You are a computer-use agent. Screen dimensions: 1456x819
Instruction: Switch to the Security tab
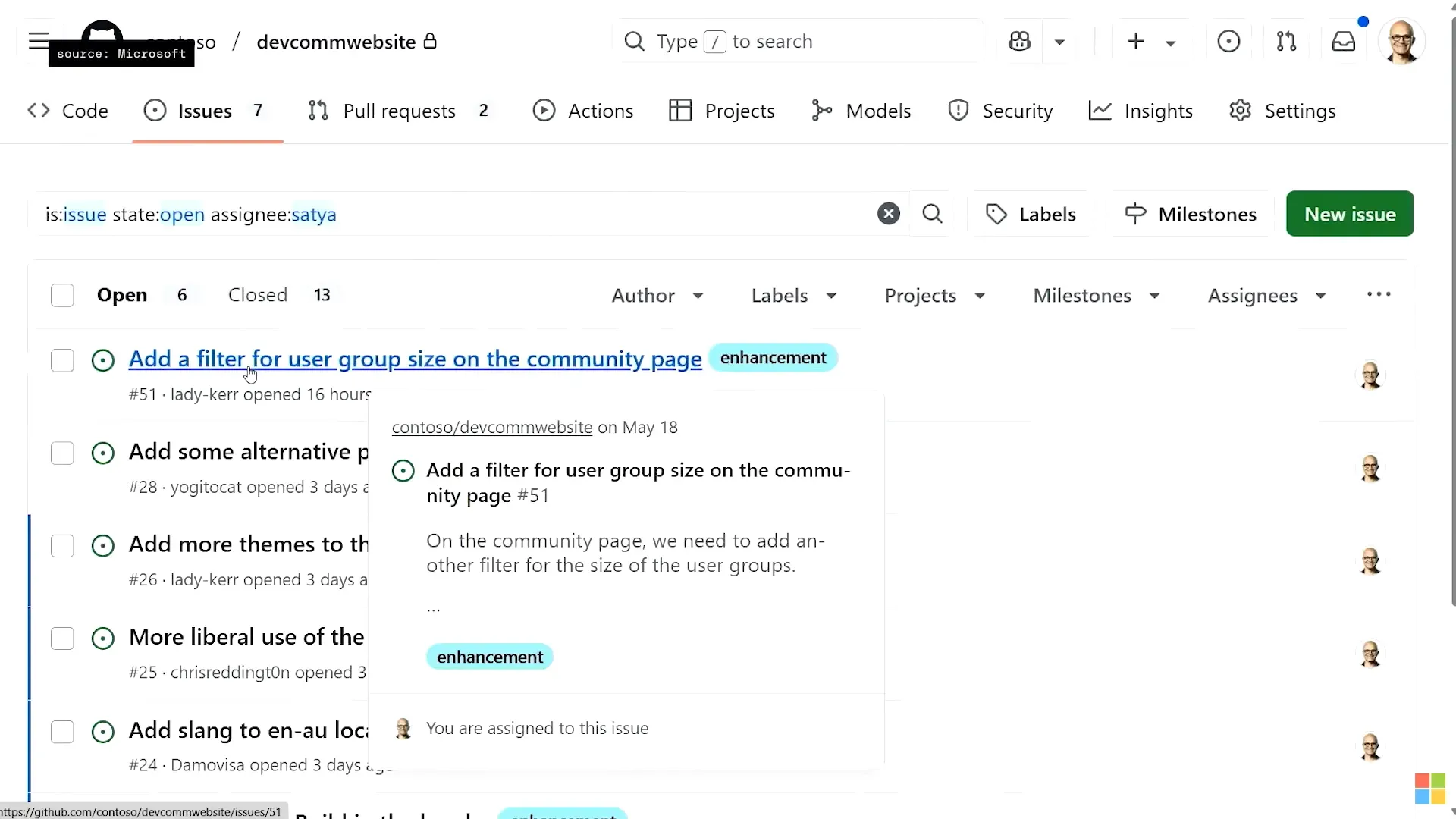(1000, 111)
